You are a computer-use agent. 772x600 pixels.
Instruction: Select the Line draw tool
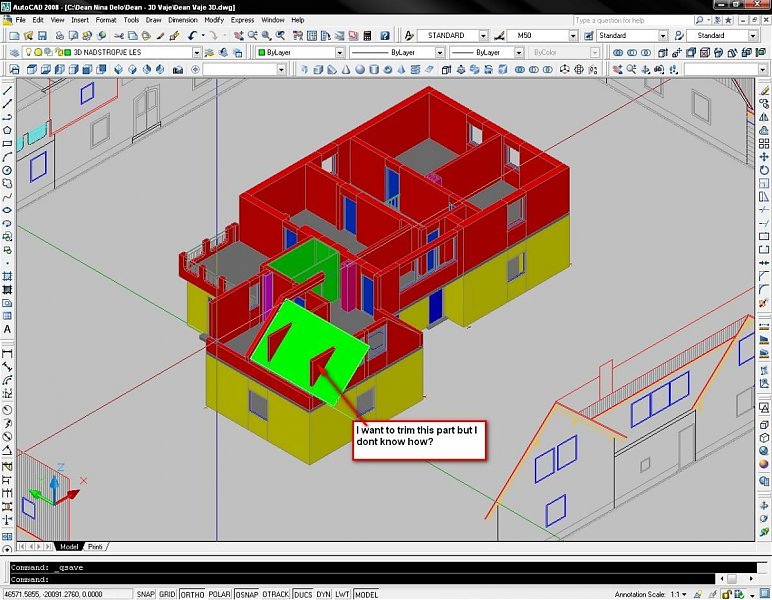pyautogui.click(x=7, y=90)
